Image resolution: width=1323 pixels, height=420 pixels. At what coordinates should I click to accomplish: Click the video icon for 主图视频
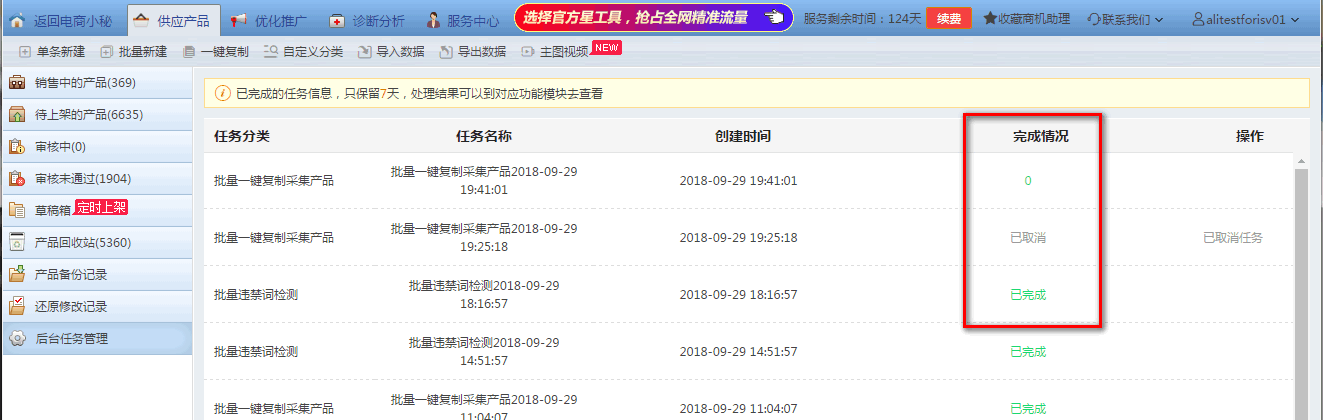point(529,52)
